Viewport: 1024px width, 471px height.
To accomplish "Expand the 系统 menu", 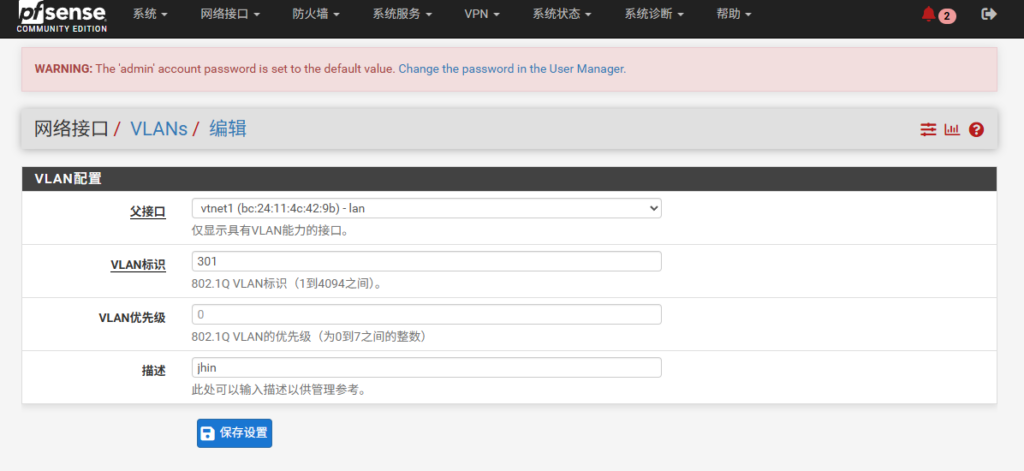I will pos(150,15).
